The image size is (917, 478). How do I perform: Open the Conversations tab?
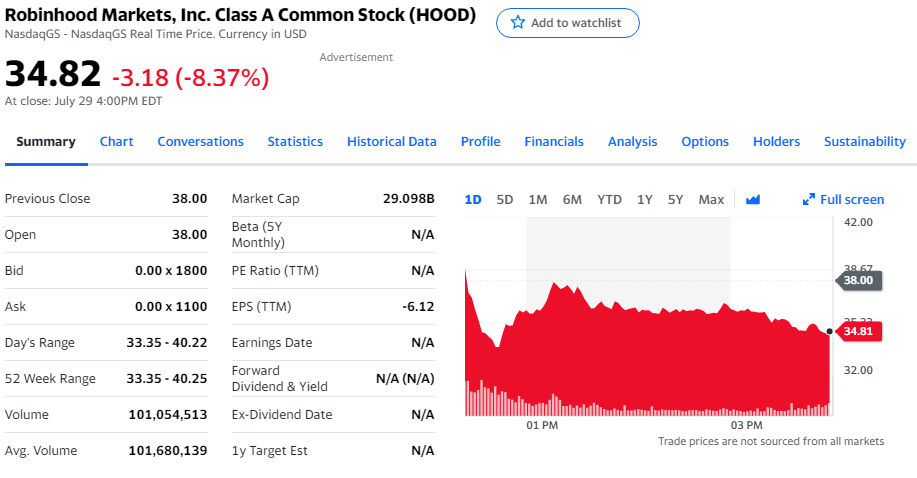pyautogui.click(x=200, y=141)
